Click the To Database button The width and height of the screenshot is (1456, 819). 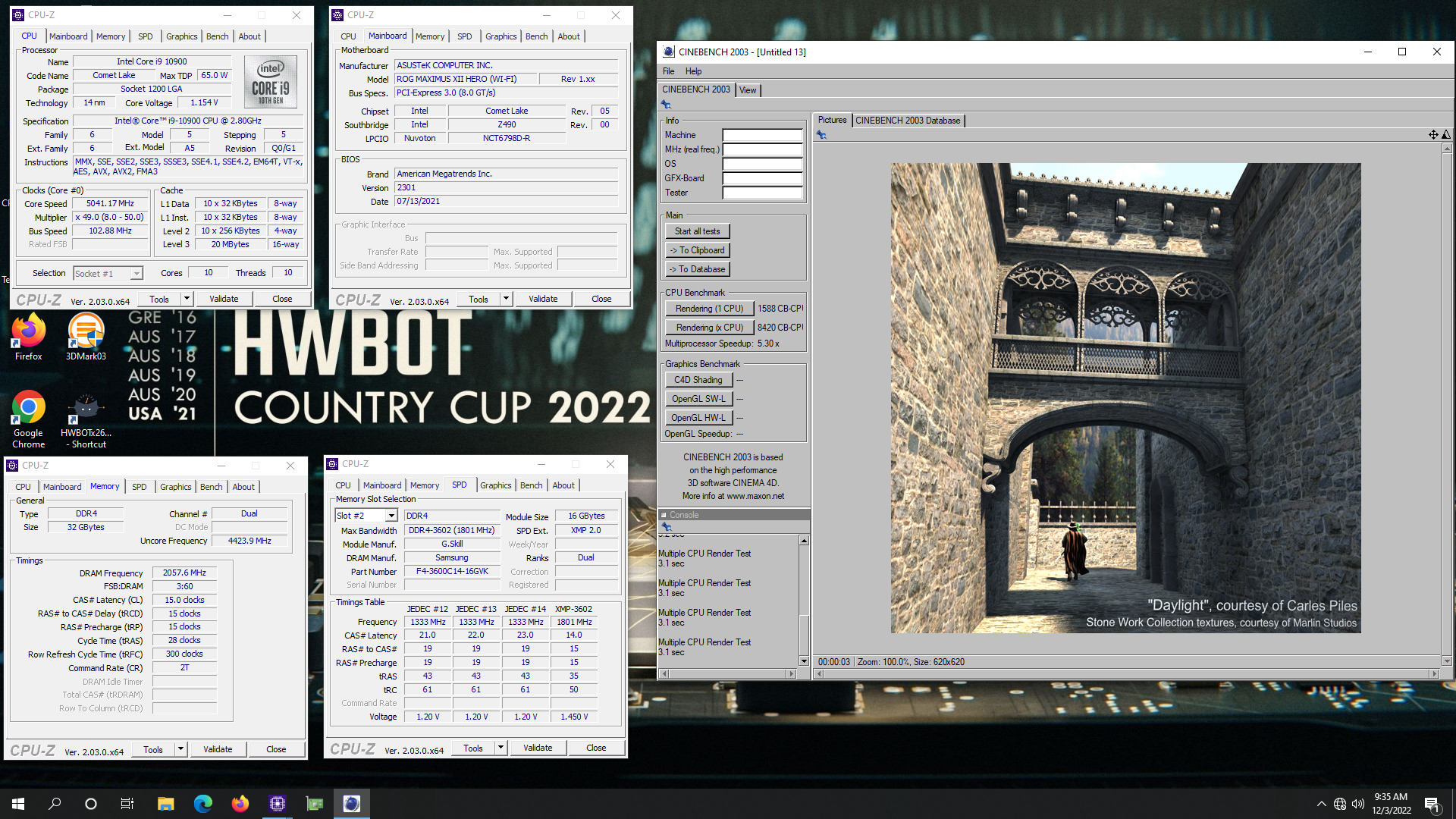(698, 269)
